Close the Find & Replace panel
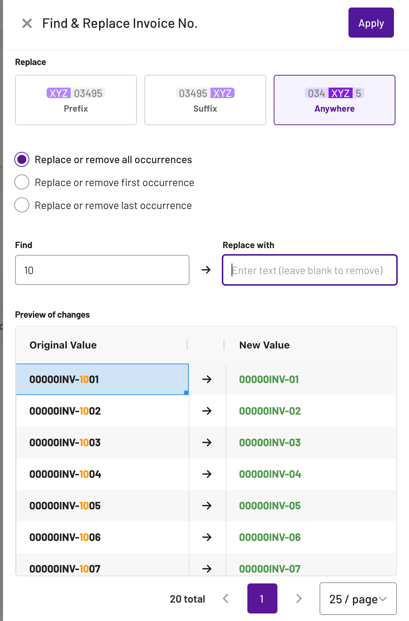The width and height of the screenshot is (409, 621). click(x=27, y=23)
